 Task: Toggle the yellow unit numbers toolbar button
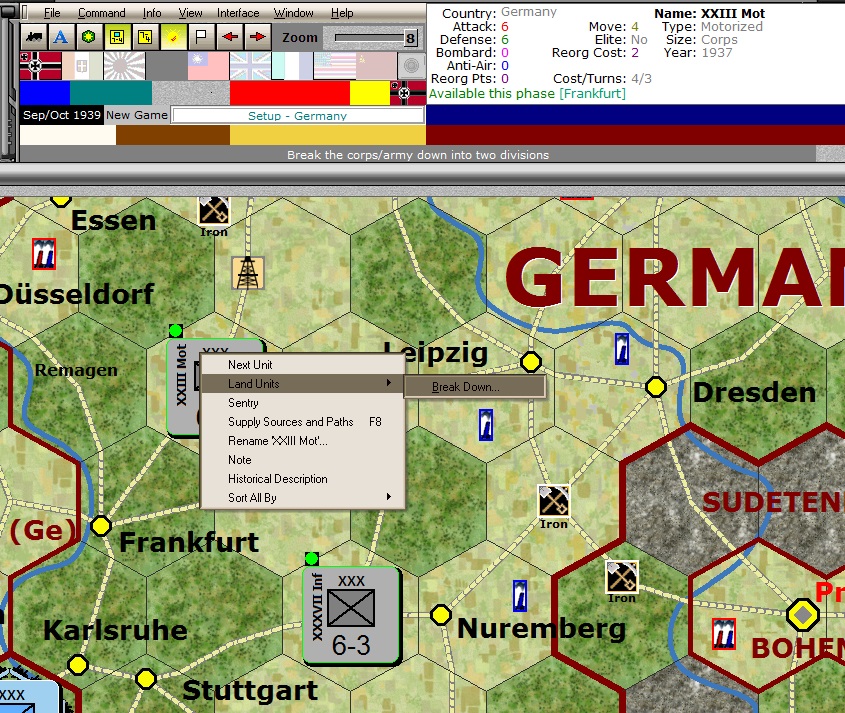[x=145, y=37]
